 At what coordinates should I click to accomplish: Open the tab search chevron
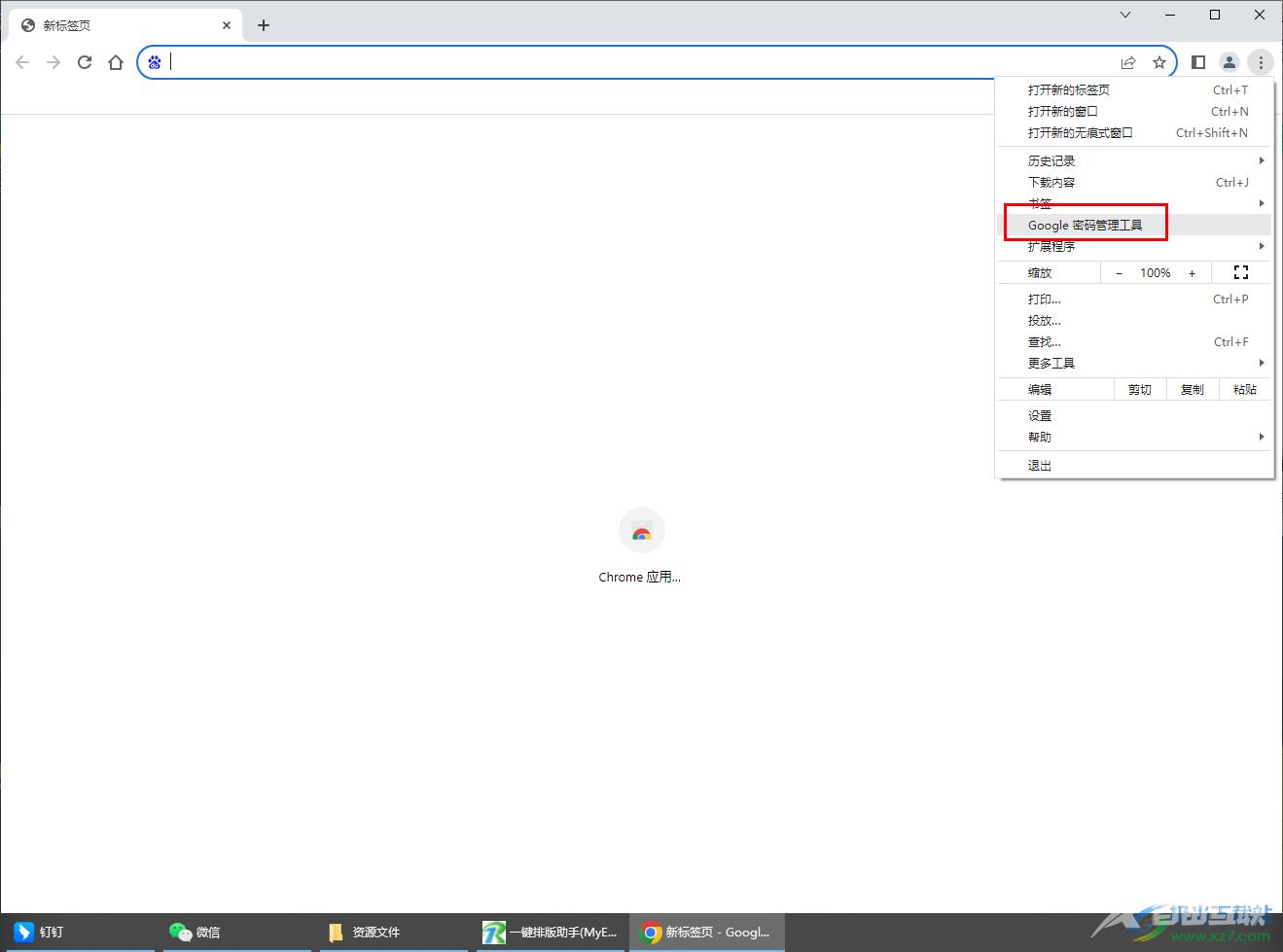[x=1125, y=15]
